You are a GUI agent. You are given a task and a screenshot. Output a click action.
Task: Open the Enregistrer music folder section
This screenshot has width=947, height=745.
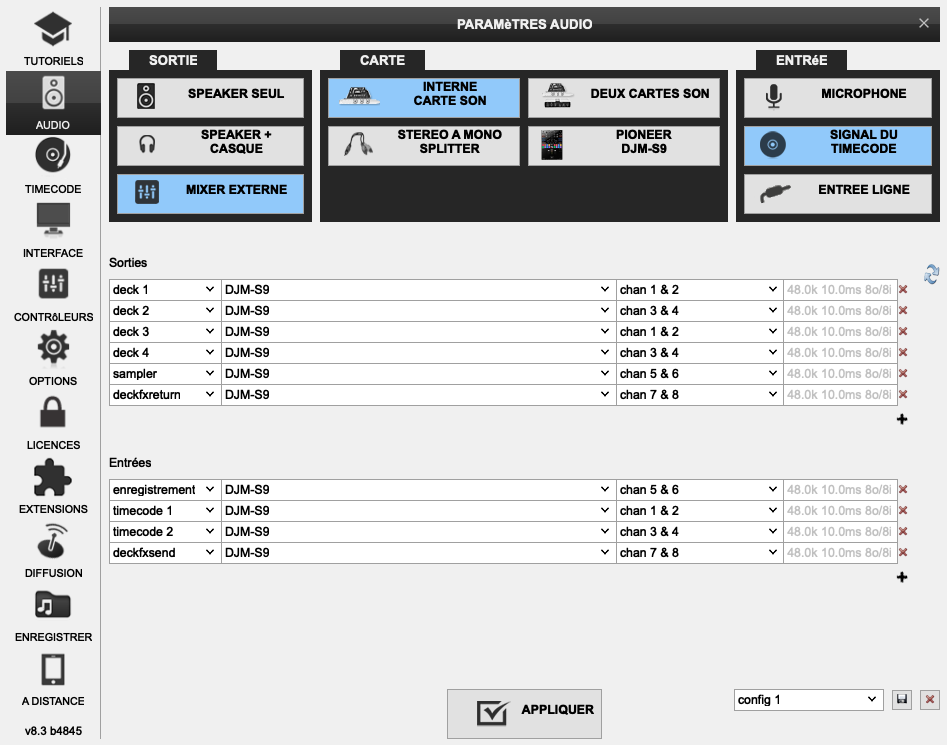tap(53, 615)
